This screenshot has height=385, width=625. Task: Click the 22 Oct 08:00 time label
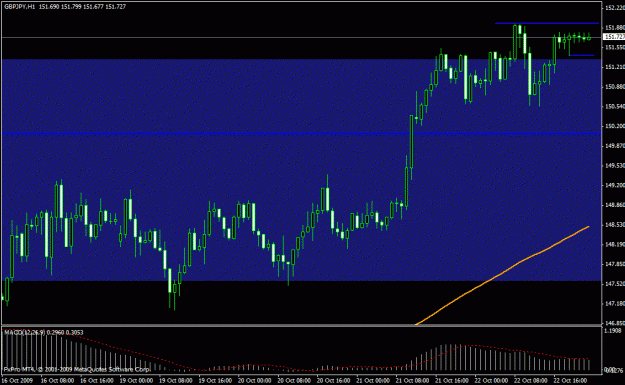[x=531, y=380]
